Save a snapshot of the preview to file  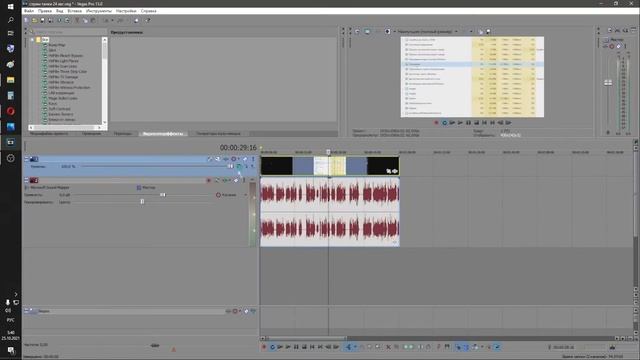(x=488, y=31)
